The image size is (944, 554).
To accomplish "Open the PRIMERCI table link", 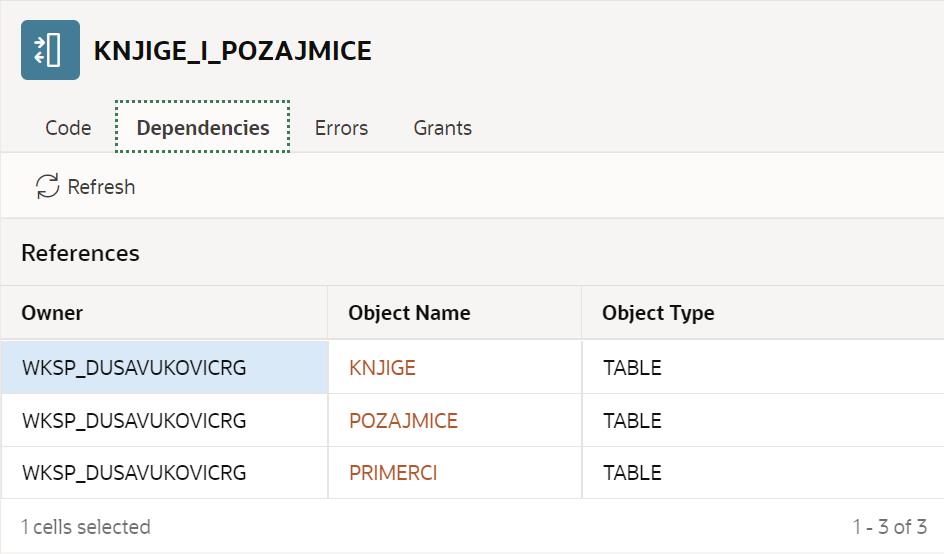I will 393,473.
